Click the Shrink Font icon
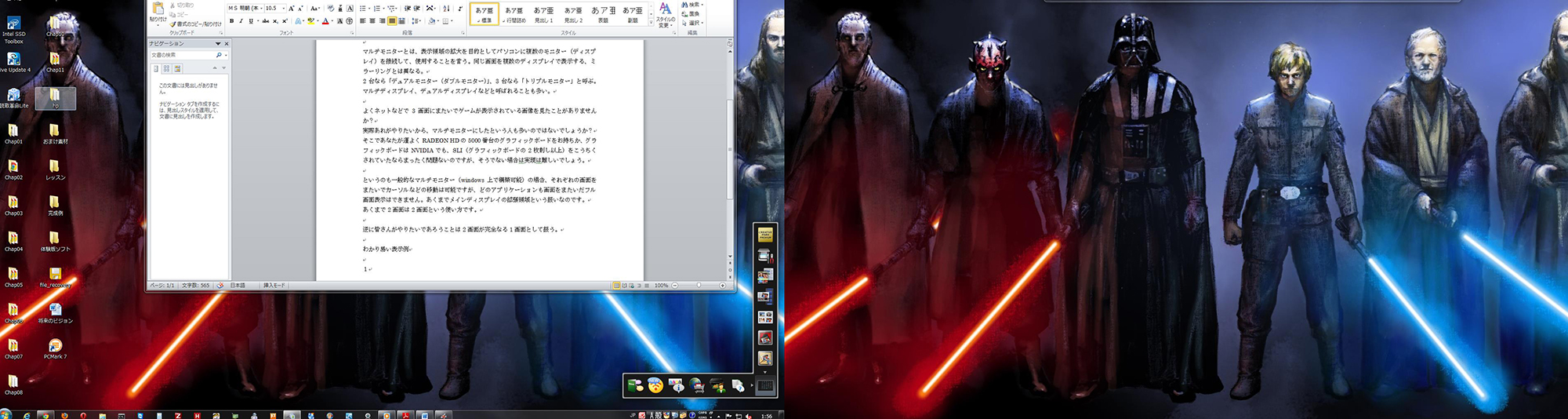The height and width of the screenshot is (419, 1568). click(x=300, y=8)
